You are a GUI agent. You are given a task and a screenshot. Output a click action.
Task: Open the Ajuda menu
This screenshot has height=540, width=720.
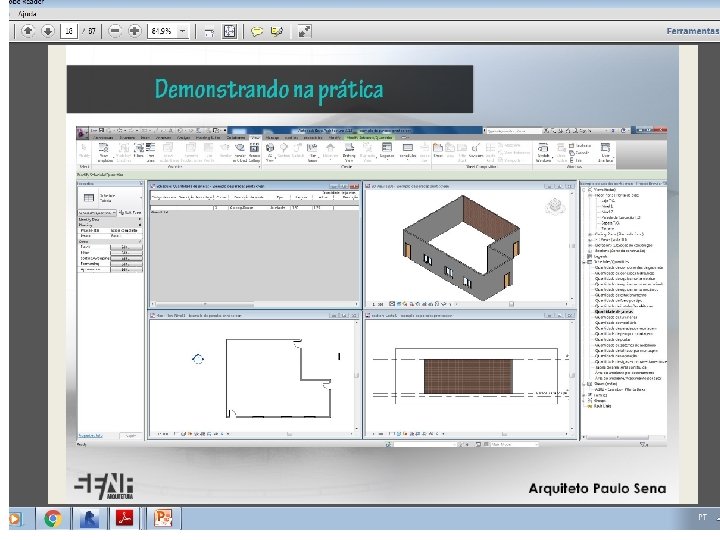[28, 14]
